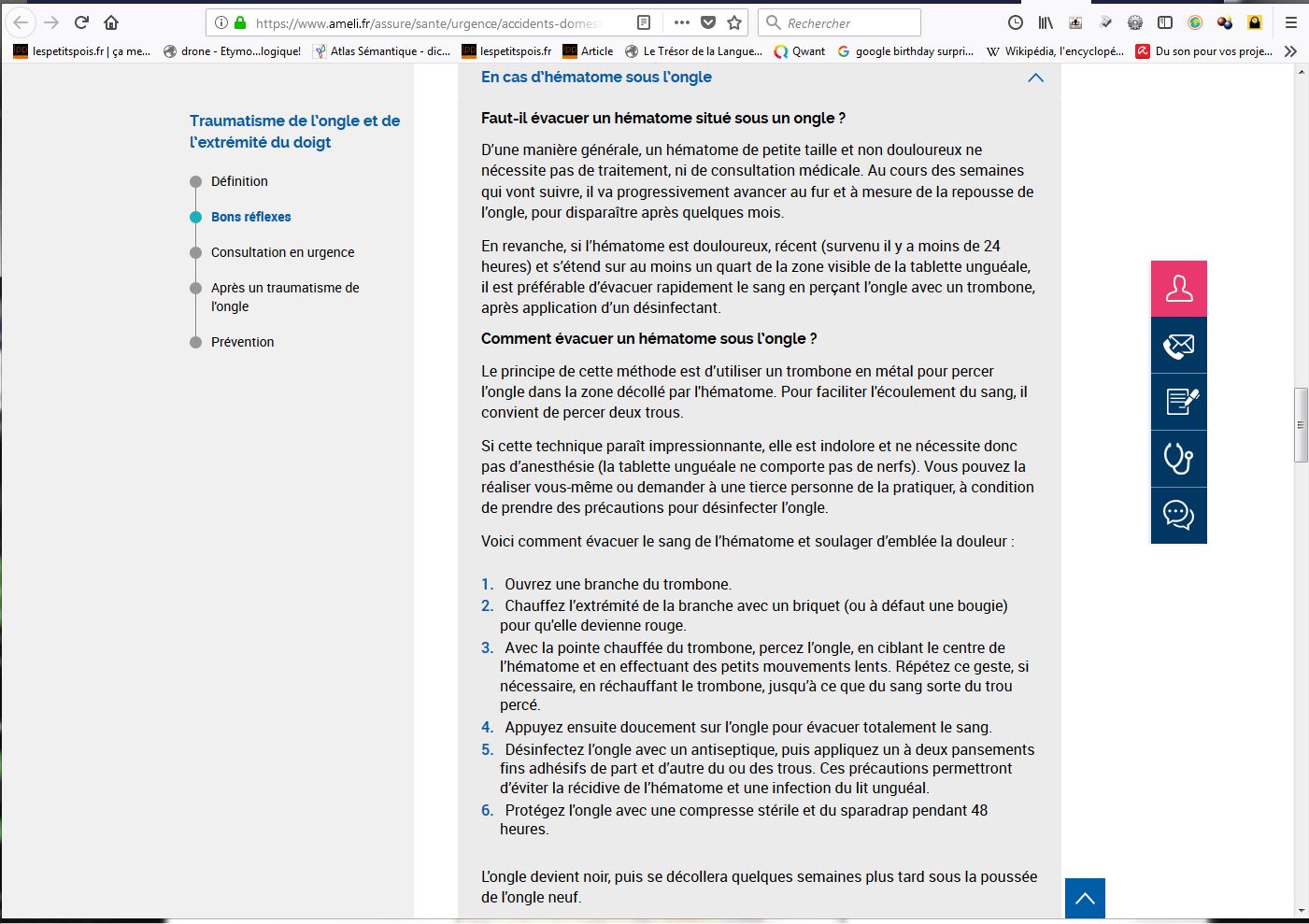Click the stethoscope icon in side panel

(1178, 459)
